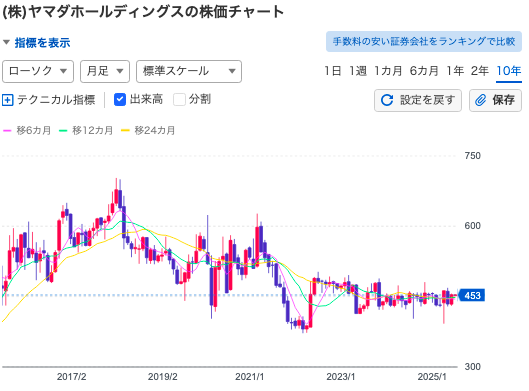This screenshot has height=391, width=529.
Task: Click the 2021/1 date axis label
Action: 250,377
